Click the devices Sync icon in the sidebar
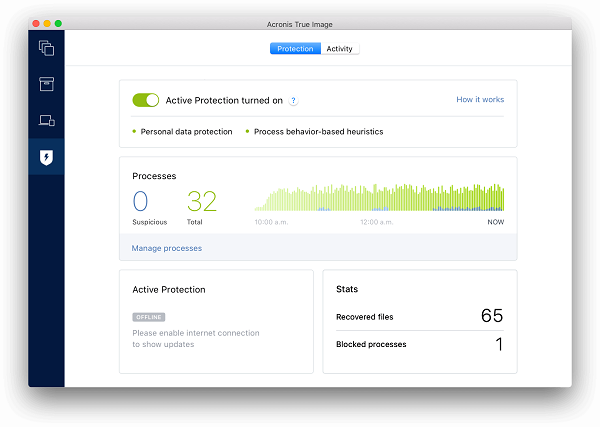 pyautogui.click(x=46, y=120)
